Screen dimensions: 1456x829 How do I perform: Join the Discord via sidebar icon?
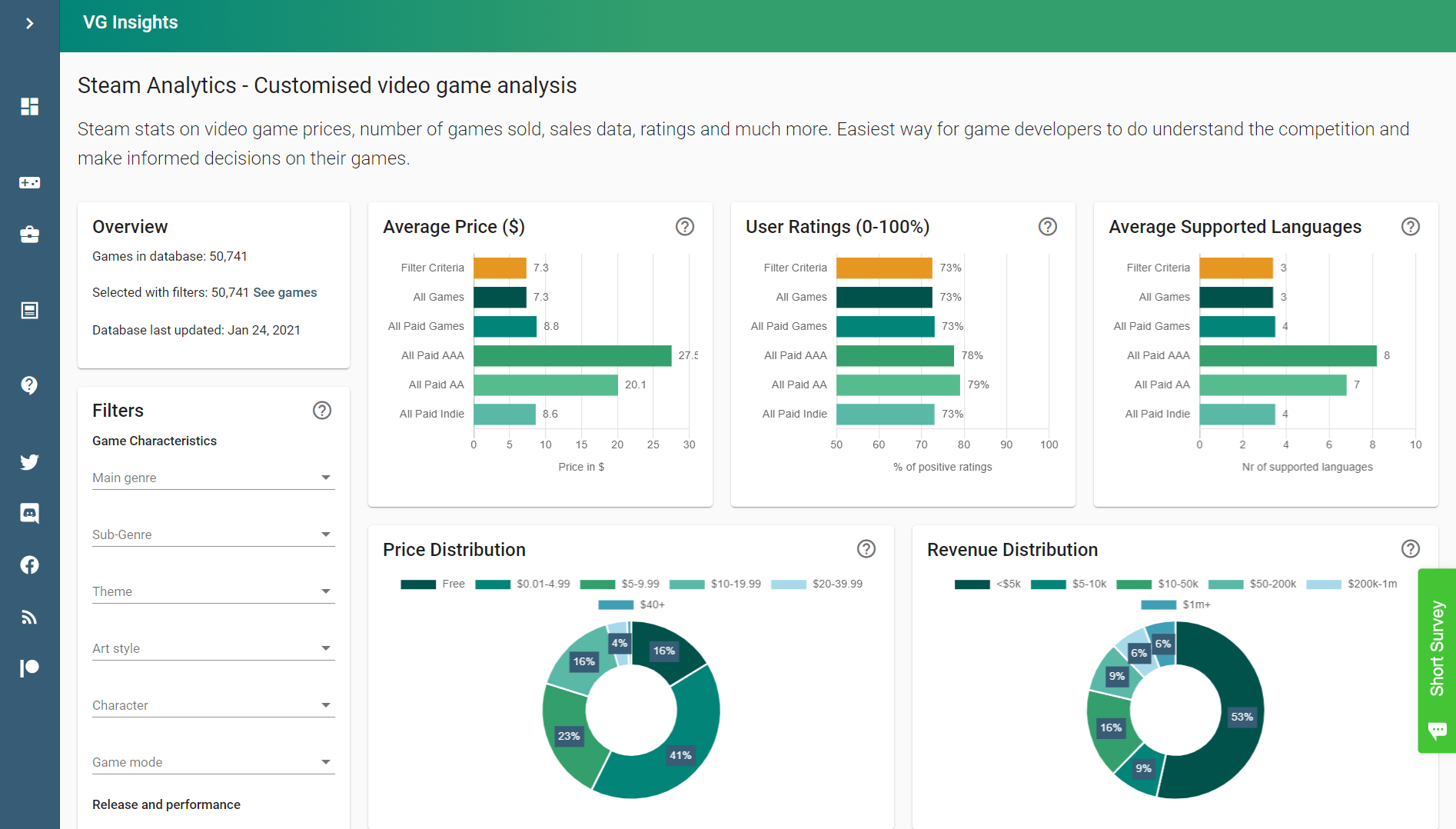click(29, 513)
